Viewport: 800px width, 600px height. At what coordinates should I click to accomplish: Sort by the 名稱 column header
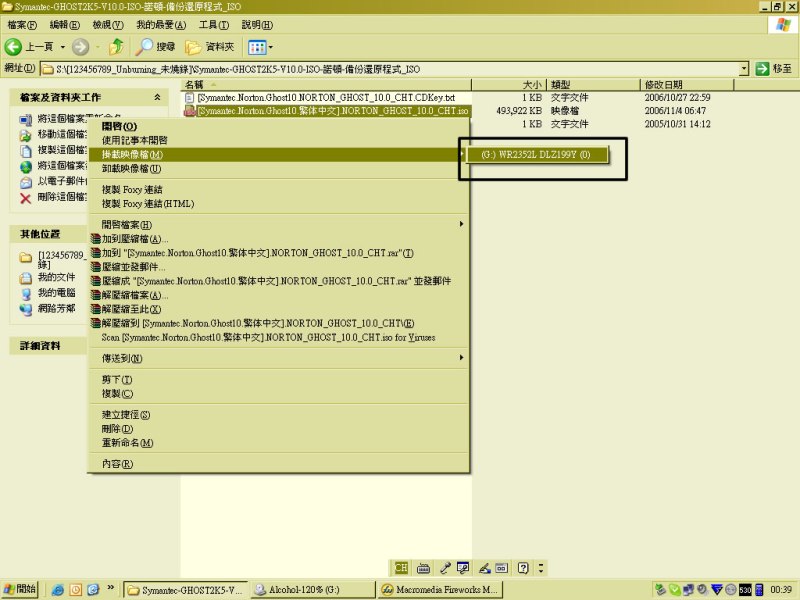click(326, 85)
